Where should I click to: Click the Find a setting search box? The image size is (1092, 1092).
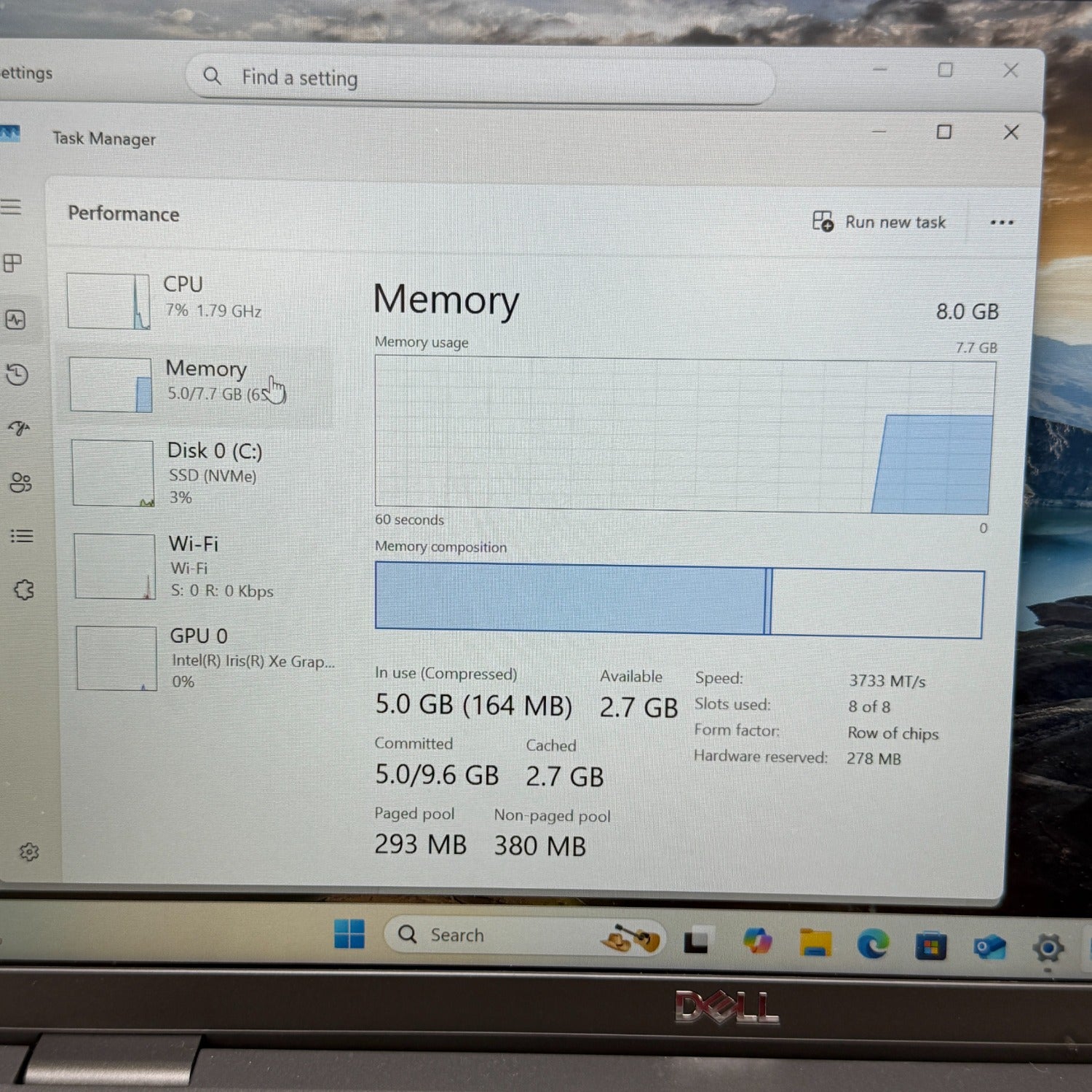(x=480, y=78)
